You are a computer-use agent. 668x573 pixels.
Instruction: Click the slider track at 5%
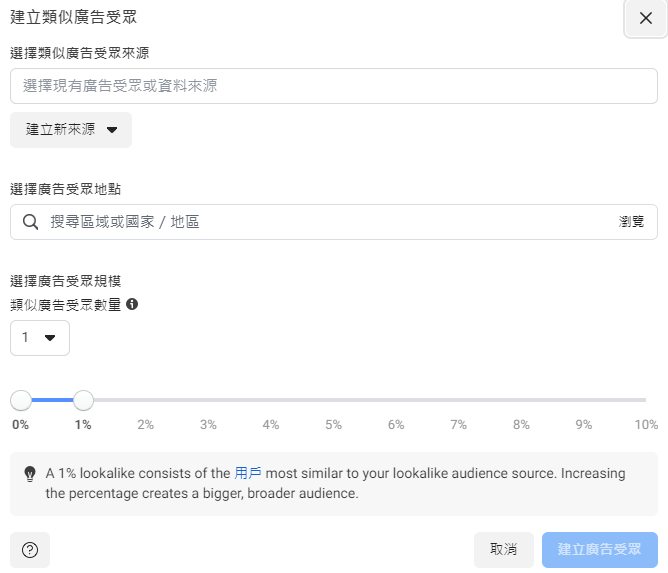(334, 400)
